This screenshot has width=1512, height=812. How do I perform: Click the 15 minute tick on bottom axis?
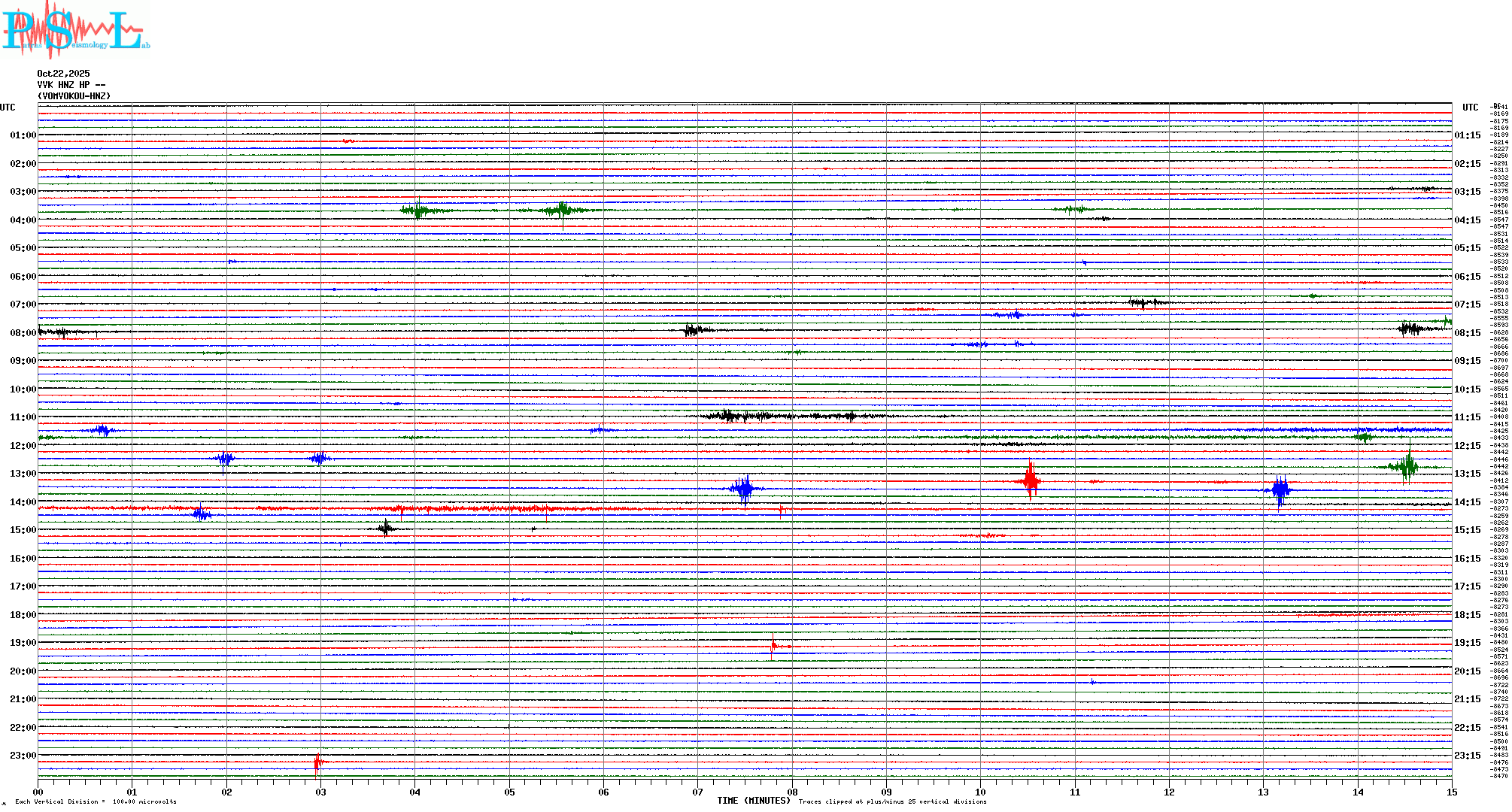pos(1451,792)
